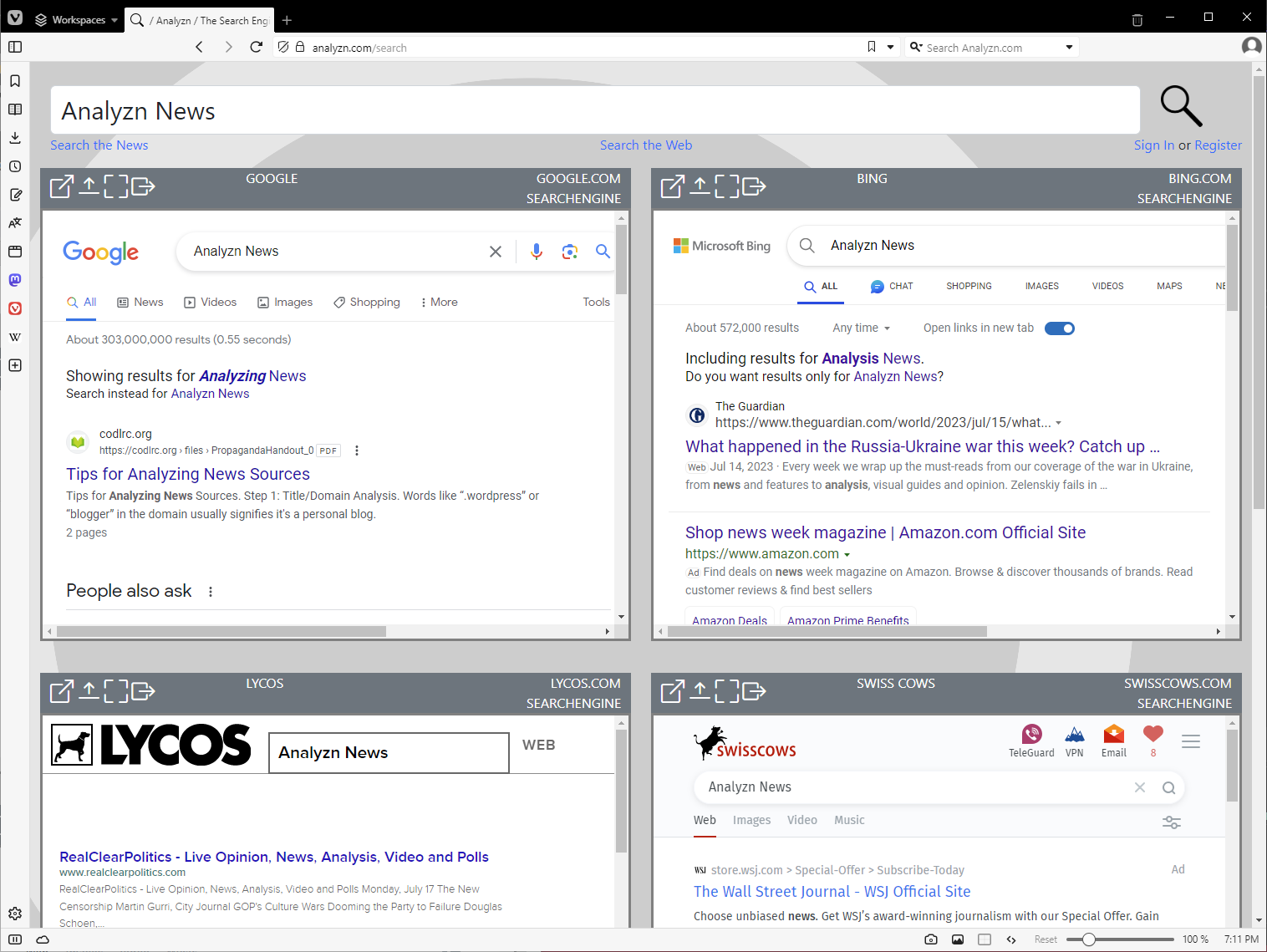The image size is (1267, 952).
Task: Open Swisscows hamburger menu
Action: (x=1191, y=741)
